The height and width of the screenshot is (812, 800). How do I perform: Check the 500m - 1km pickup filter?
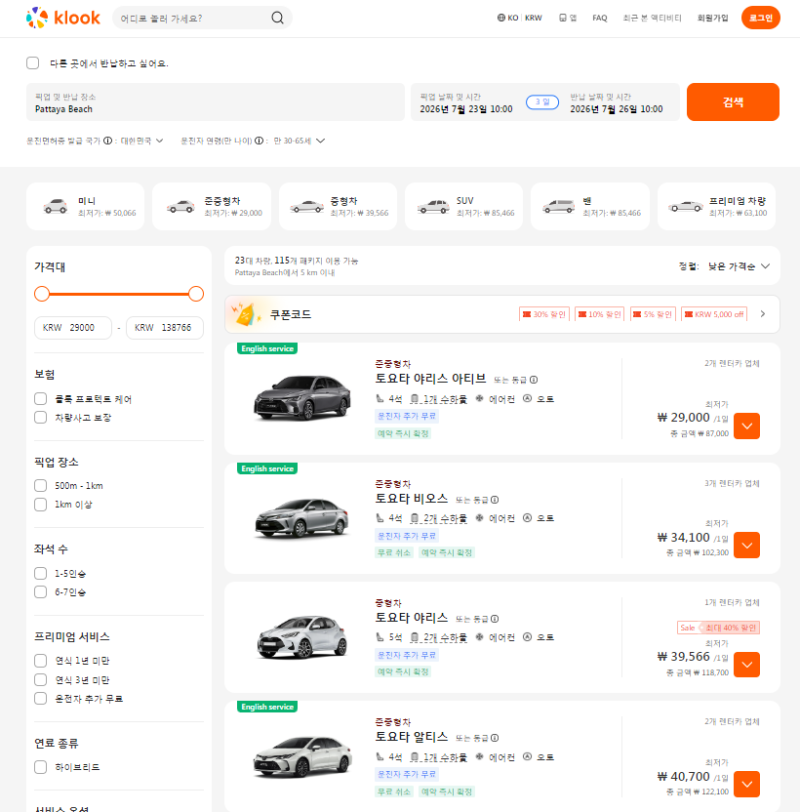point(40,486)
